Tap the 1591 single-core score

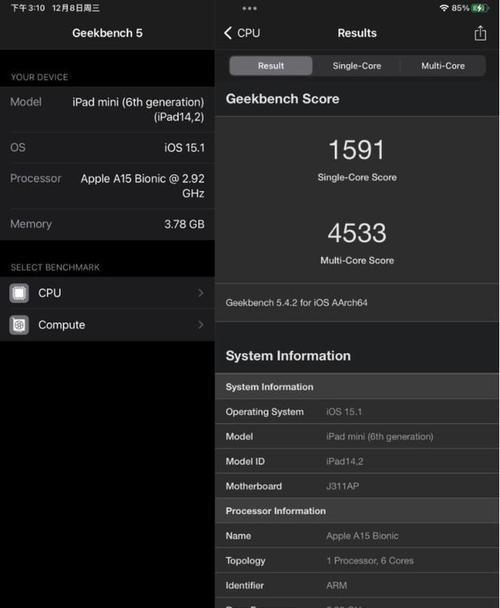pos(356,150)
